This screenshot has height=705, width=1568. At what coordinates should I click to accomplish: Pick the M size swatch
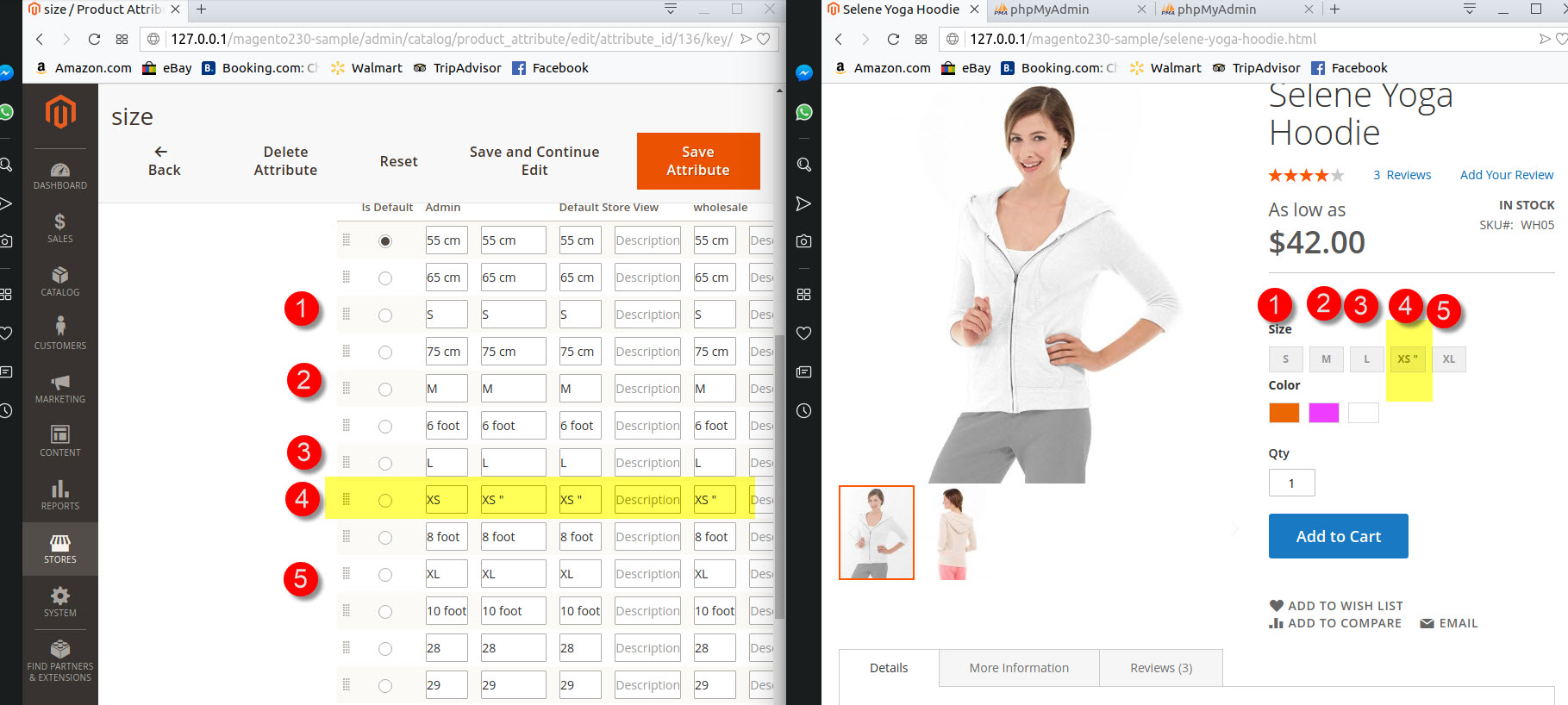pos(1326,359)
